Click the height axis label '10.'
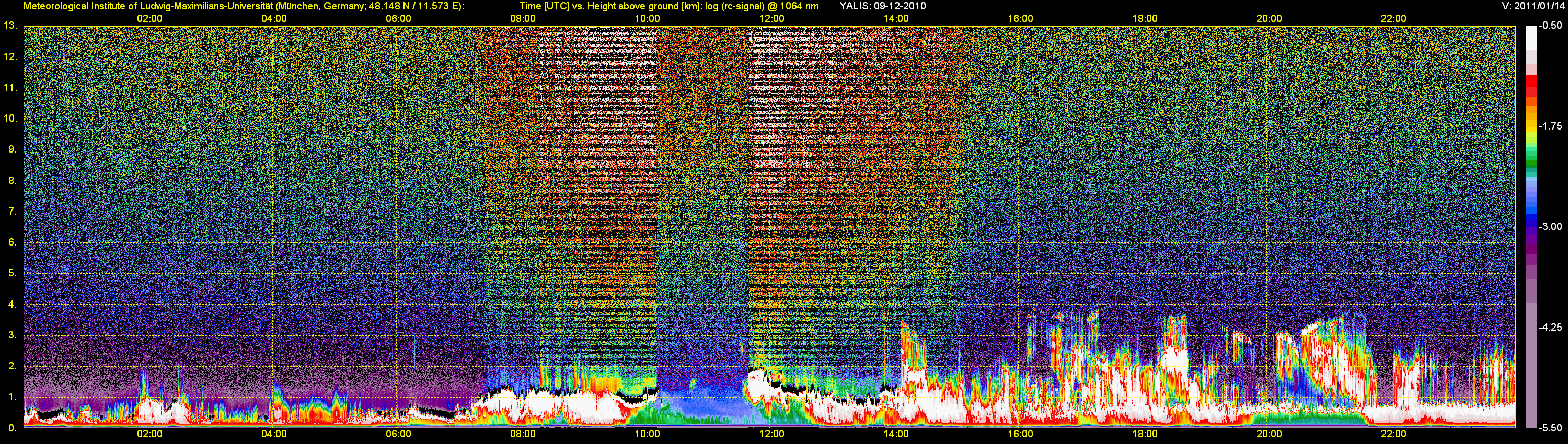 click(10, 118)
